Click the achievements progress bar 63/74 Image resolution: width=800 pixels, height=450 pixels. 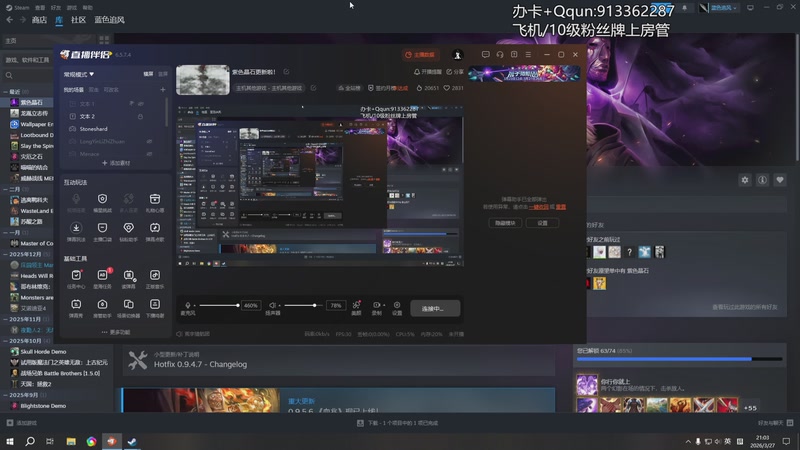(679, 359)
